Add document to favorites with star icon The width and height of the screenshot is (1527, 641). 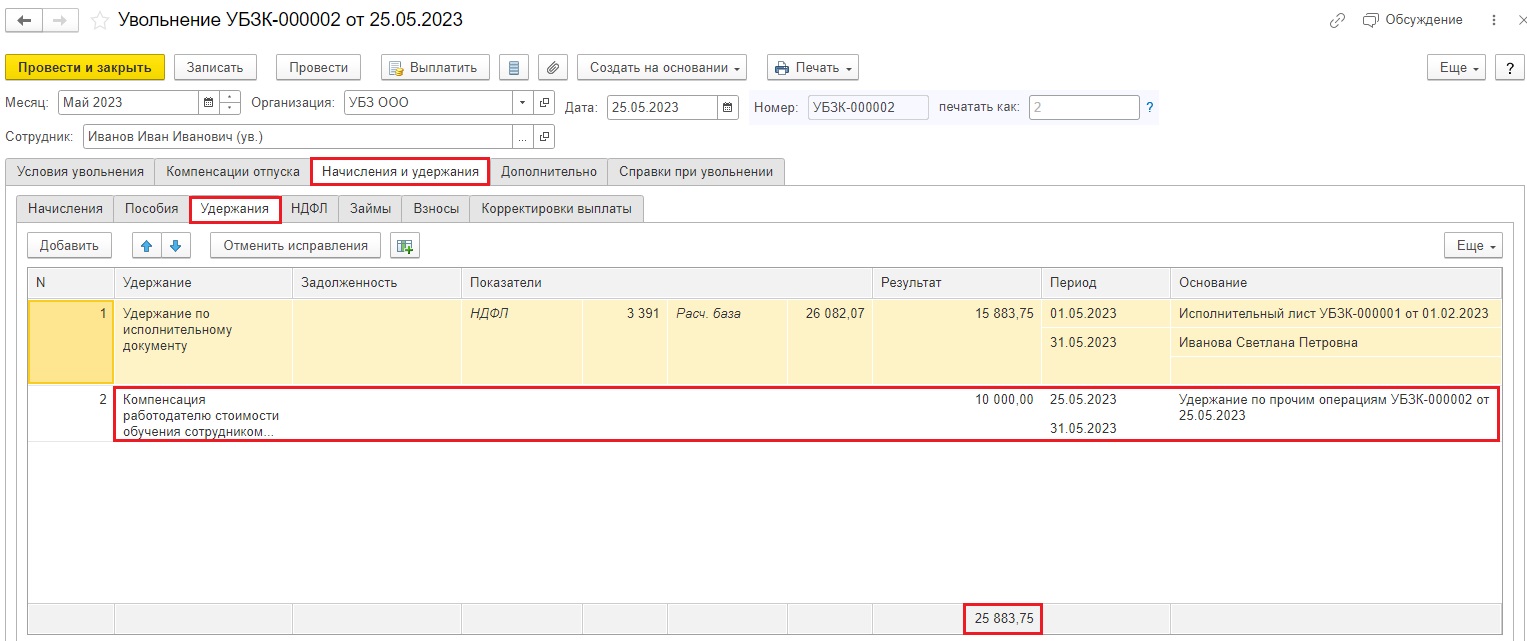(100, 20)
